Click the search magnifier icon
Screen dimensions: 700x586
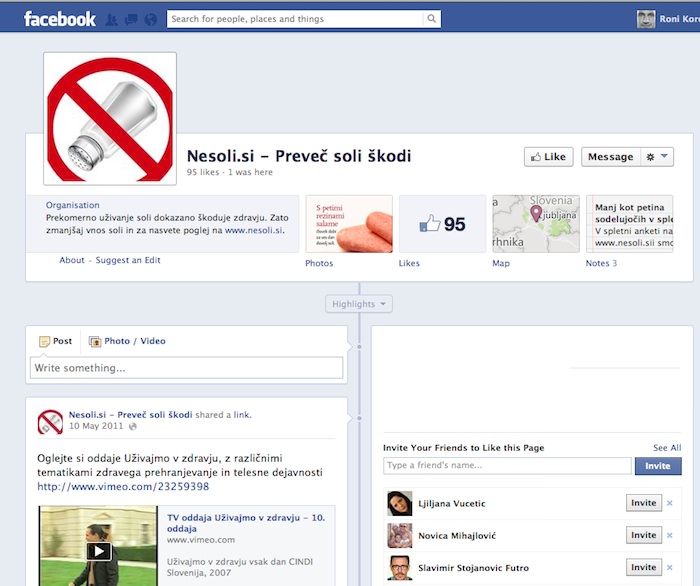pyautogui.click(x=431, y=19)
